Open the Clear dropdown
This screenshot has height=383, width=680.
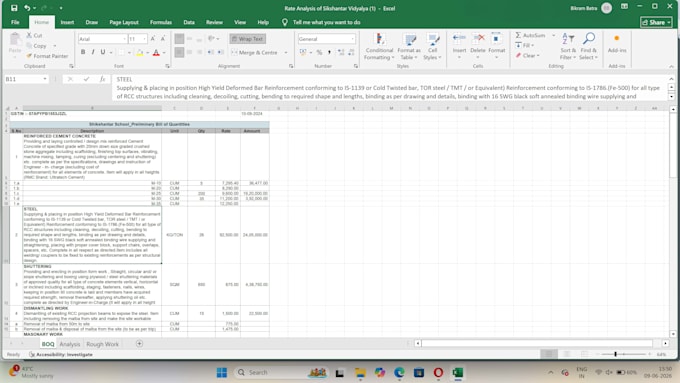(x=528, y=56)
